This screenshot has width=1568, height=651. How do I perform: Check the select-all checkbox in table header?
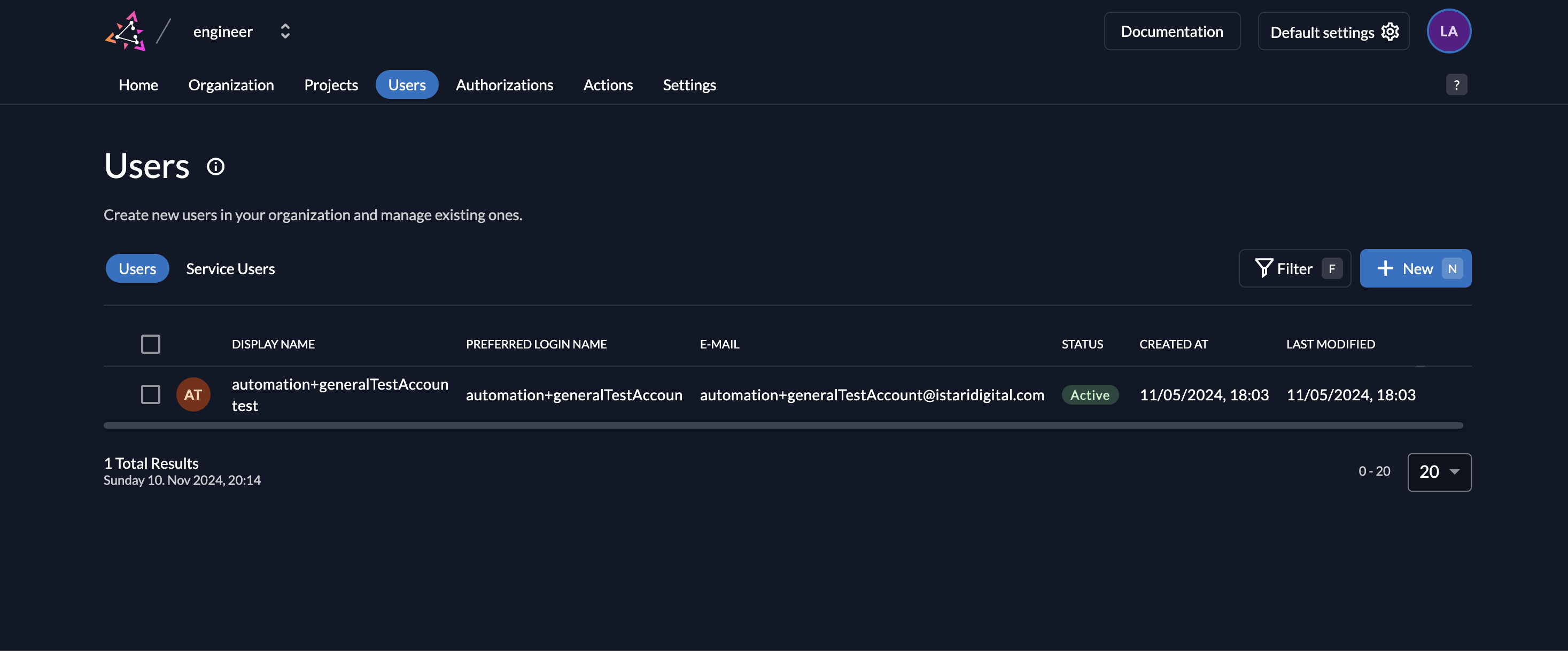[x=150, y=344]
